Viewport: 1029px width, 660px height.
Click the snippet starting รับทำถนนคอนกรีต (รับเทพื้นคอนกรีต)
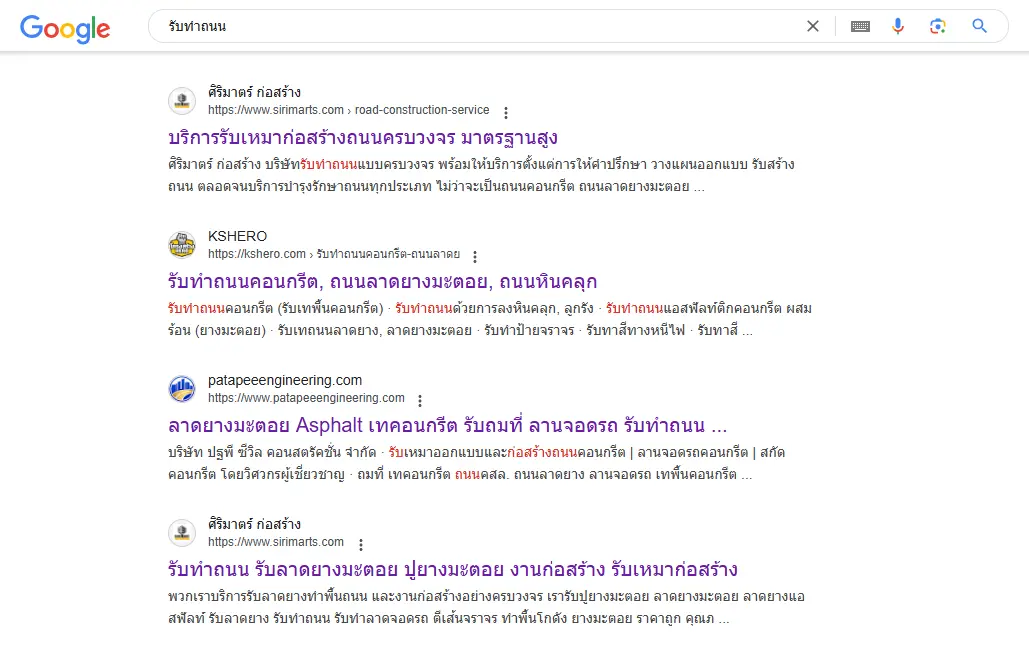point(490,320)
